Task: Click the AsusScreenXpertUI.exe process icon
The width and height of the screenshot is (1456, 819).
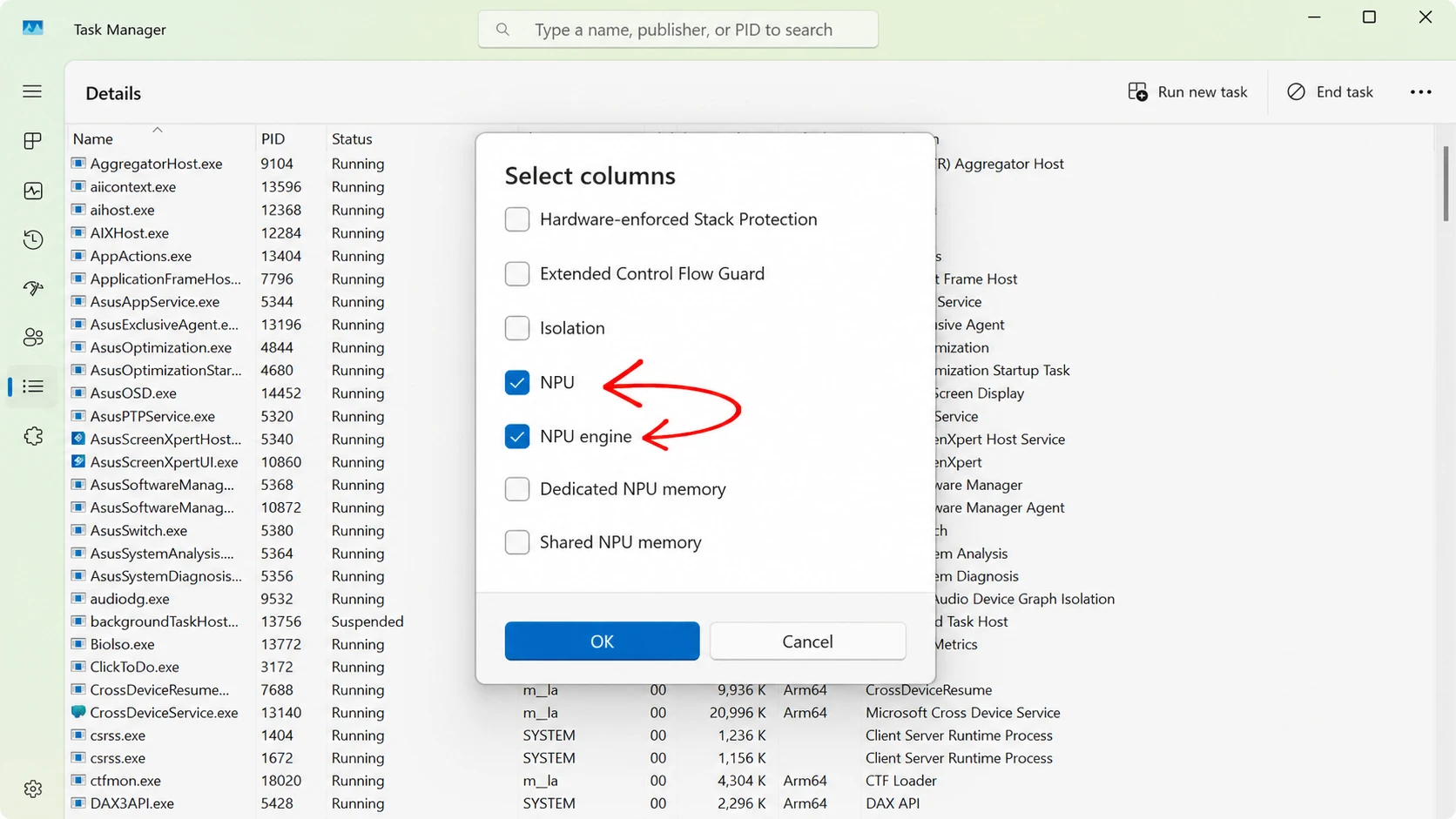Action: point(78,461)
